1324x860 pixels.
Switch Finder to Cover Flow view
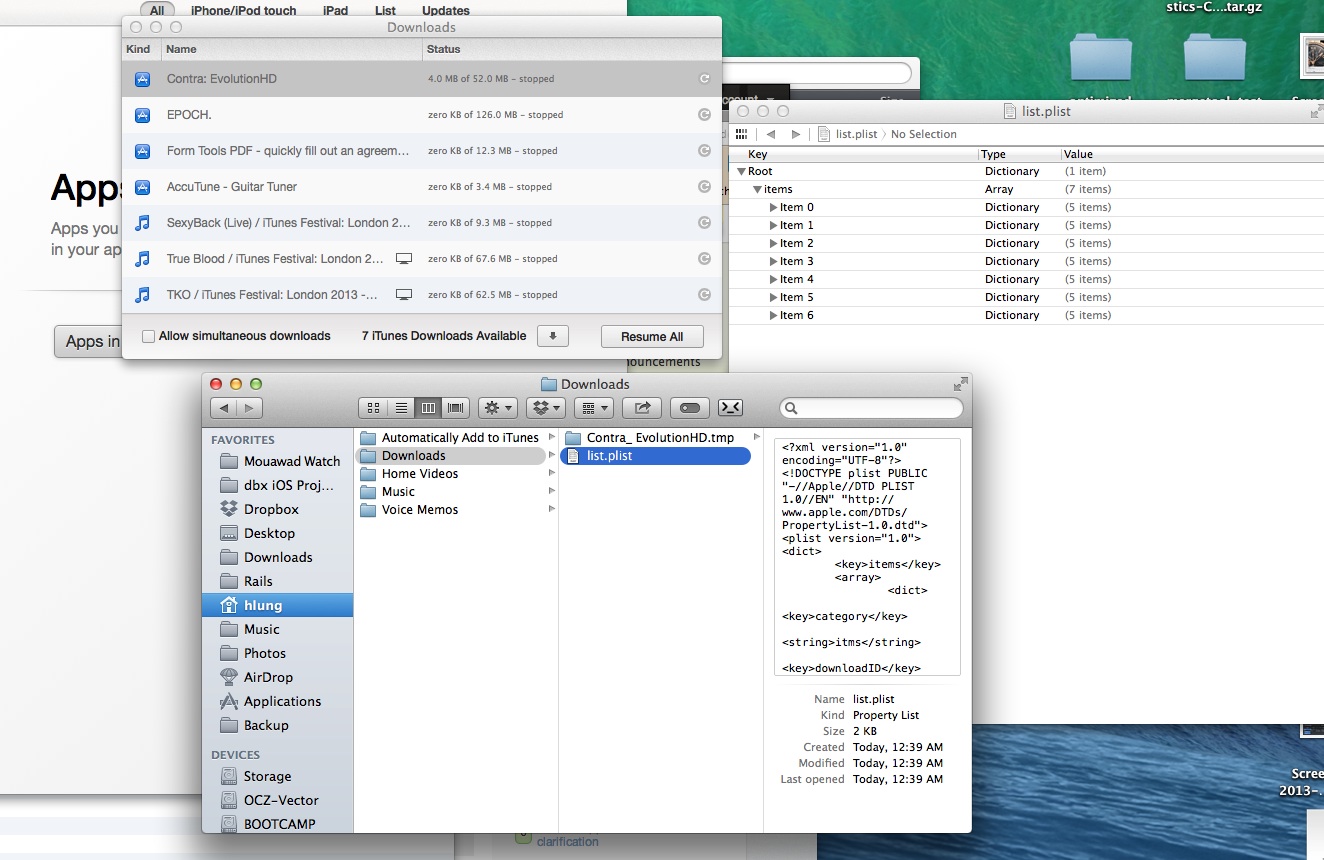[456, 408]
